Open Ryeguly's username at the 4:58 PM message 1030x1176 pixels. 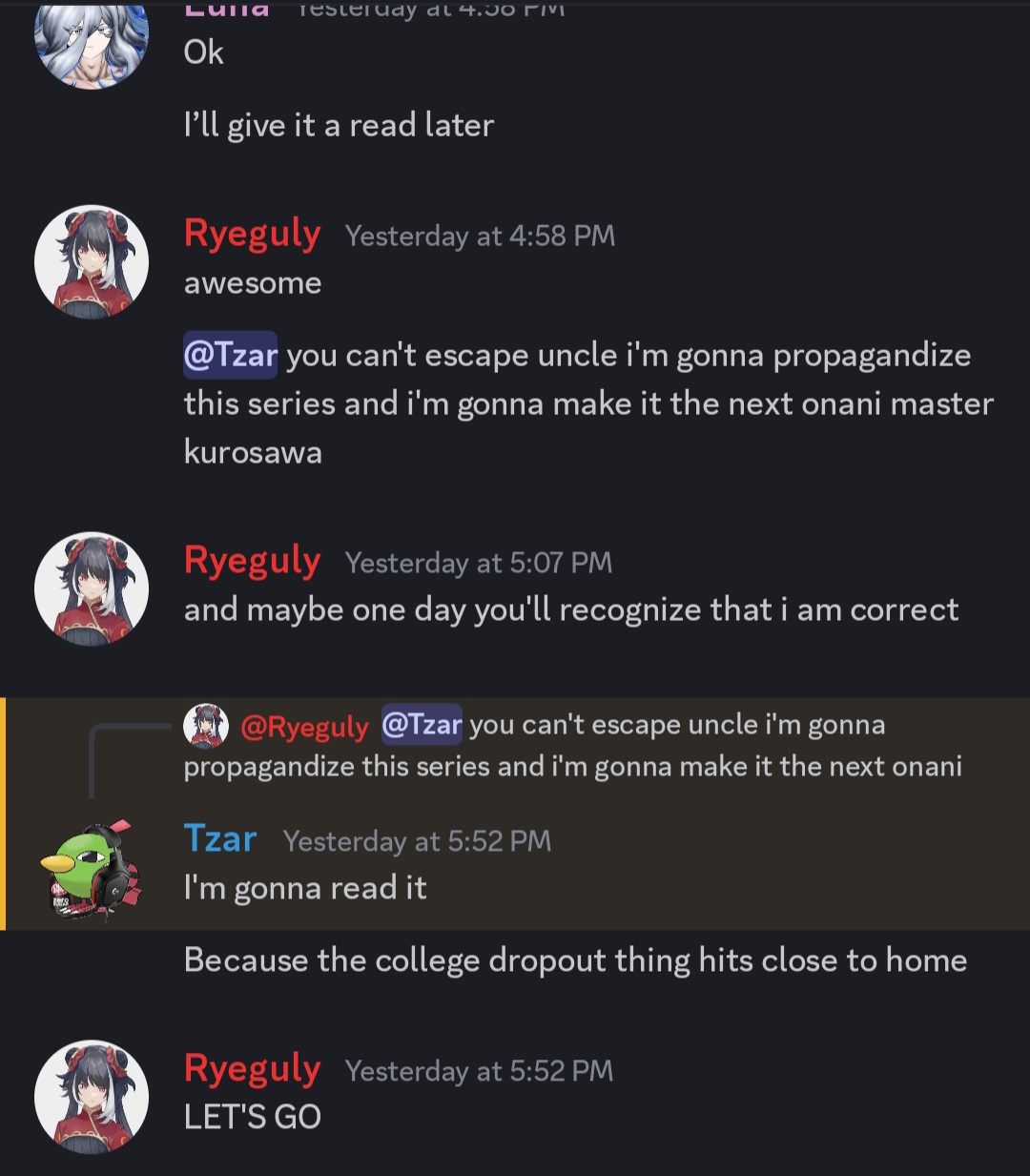click(253, 234)
